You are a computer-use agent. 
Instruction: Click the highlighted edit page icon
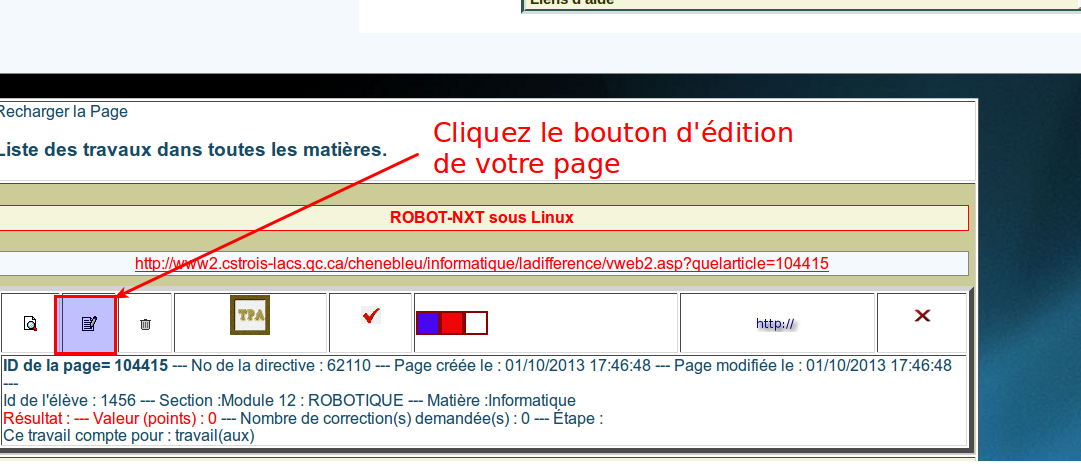coord(88,324)
